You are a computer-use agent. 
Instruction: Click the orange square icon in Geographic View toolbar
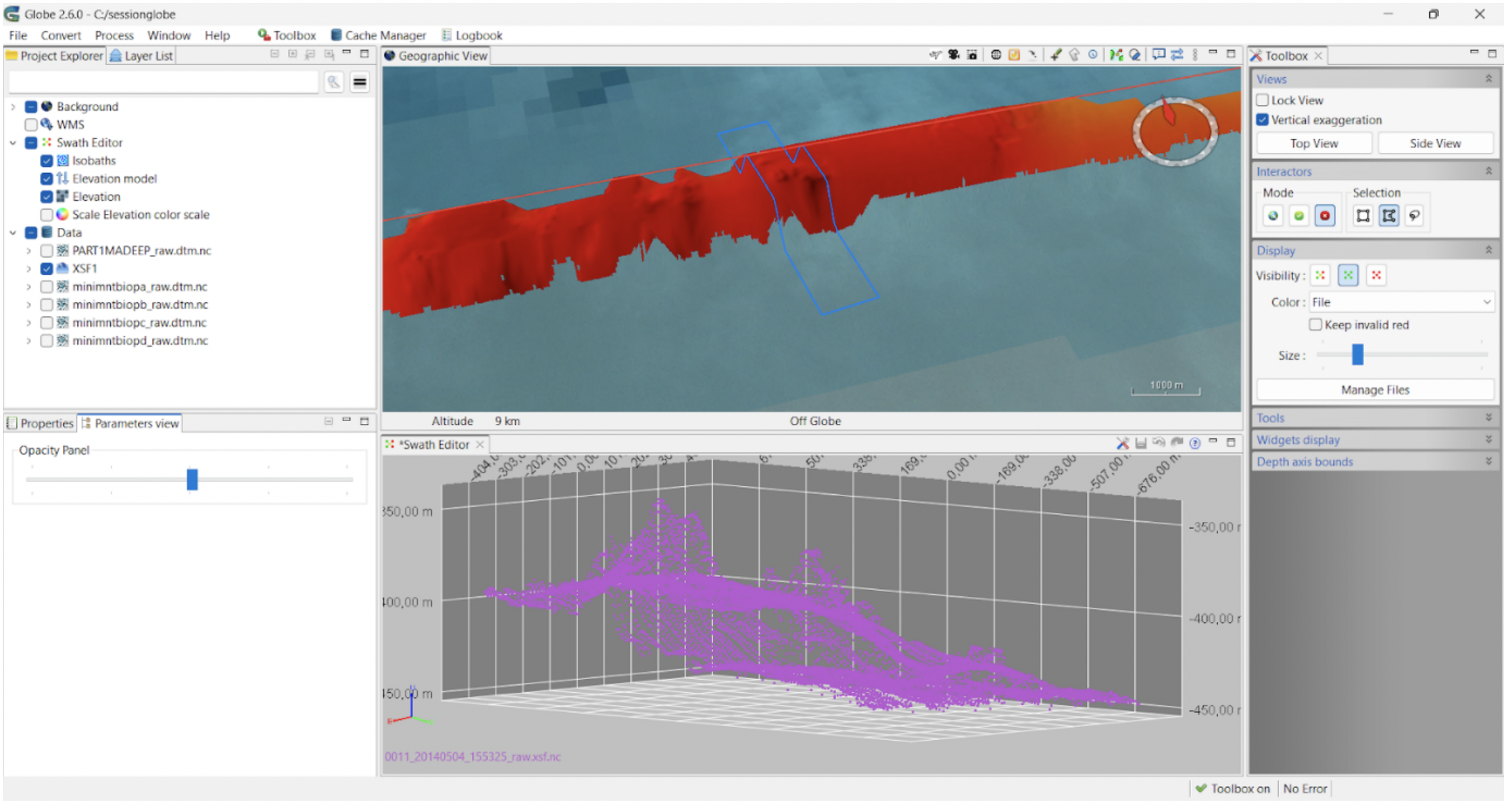click(x=1013, y=55)
